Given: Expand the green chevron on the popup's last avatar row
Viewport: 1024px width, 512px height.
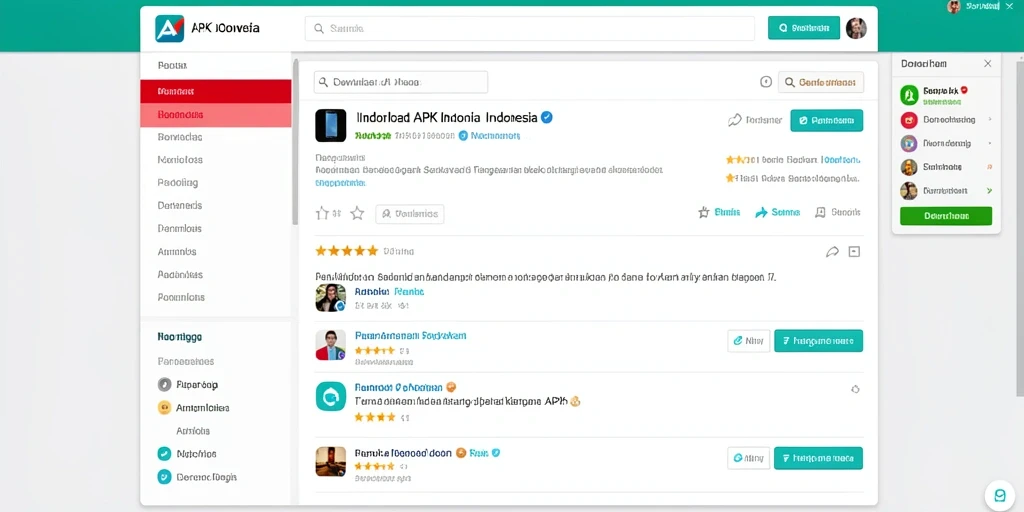Looking at the screenshot, I should coord(990,191).
